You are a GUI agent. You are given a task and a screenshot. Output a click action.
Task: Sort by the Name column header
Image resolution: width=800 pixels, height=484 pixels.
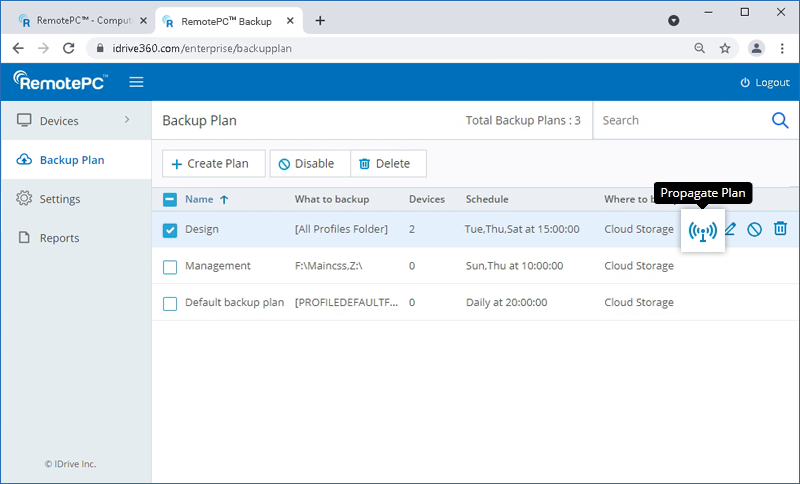point(199,199)
